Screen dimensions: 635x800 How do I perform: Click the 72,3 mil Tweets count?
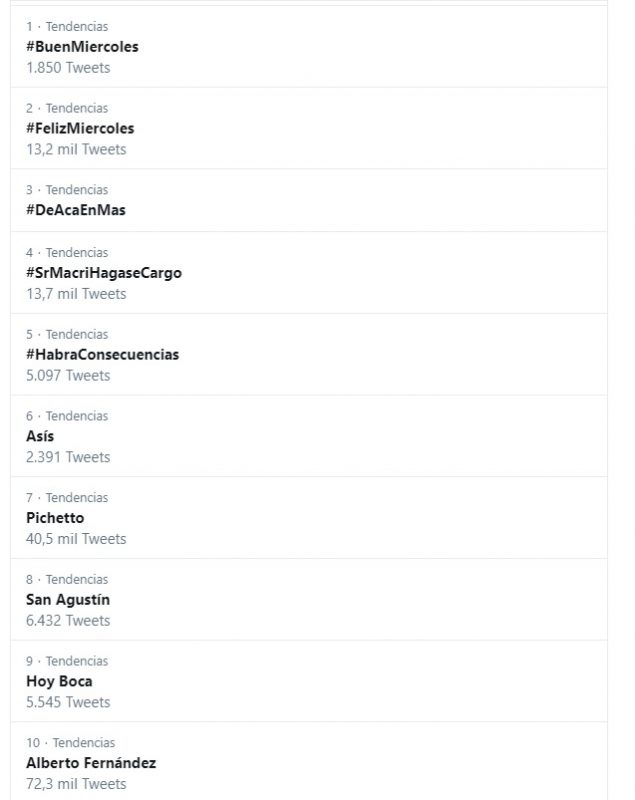click(76, 784)
